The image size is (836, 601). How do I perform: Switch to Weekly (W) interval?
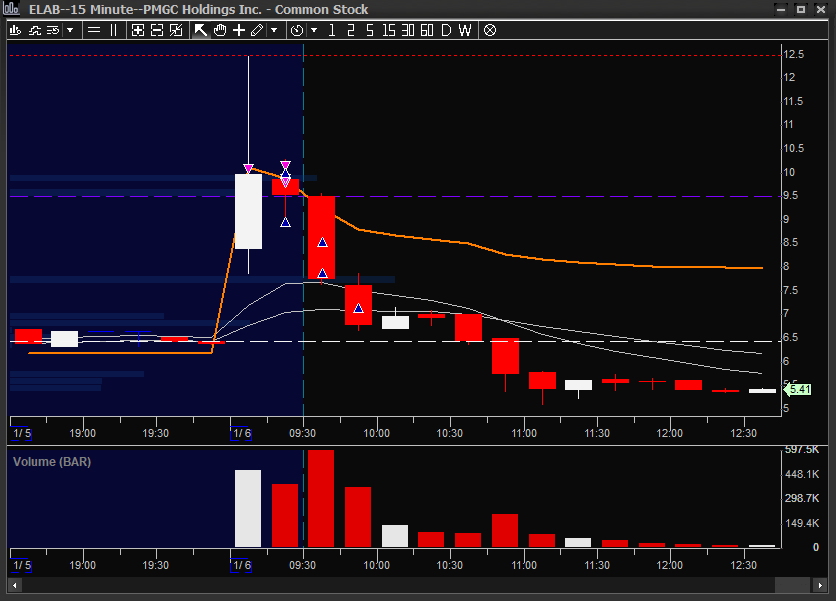pos(465,30)
